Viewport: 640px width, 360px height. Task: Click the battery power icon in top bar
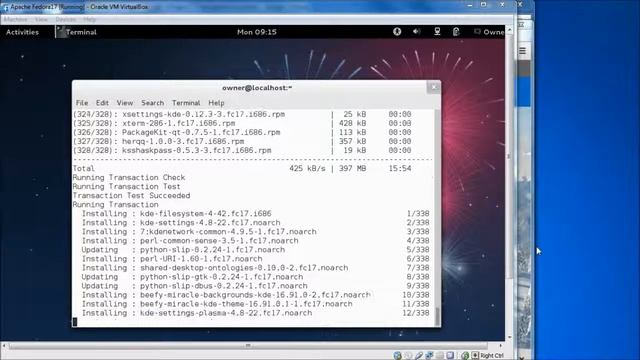pos(456,31)
